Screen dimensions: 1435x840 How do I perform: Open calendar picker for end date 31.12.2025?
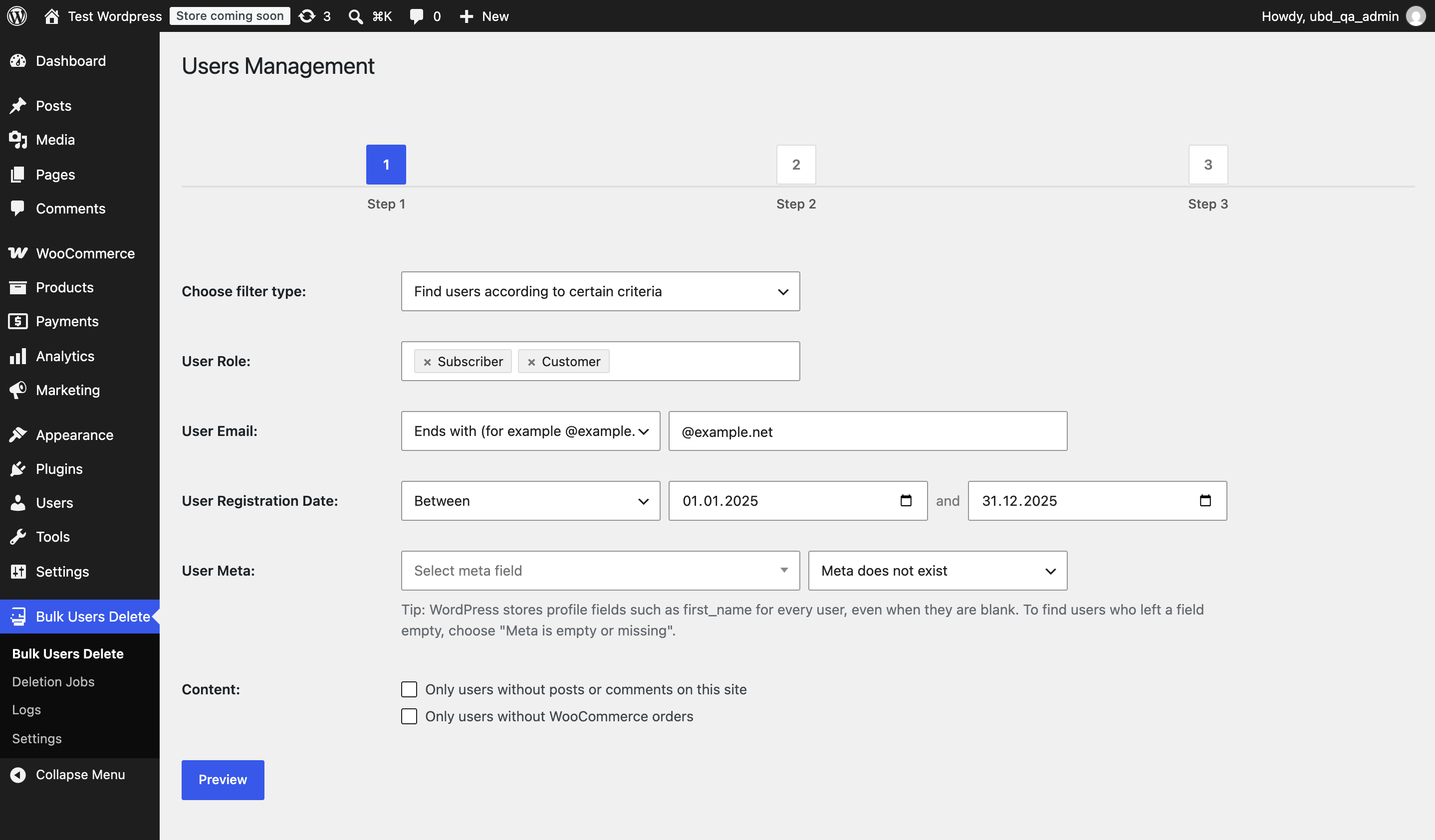pos(1205,500)
